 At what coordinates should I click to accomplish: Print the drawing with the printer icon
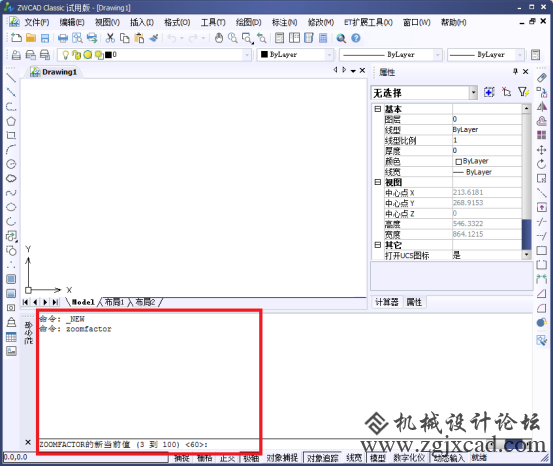click(63, 38)
